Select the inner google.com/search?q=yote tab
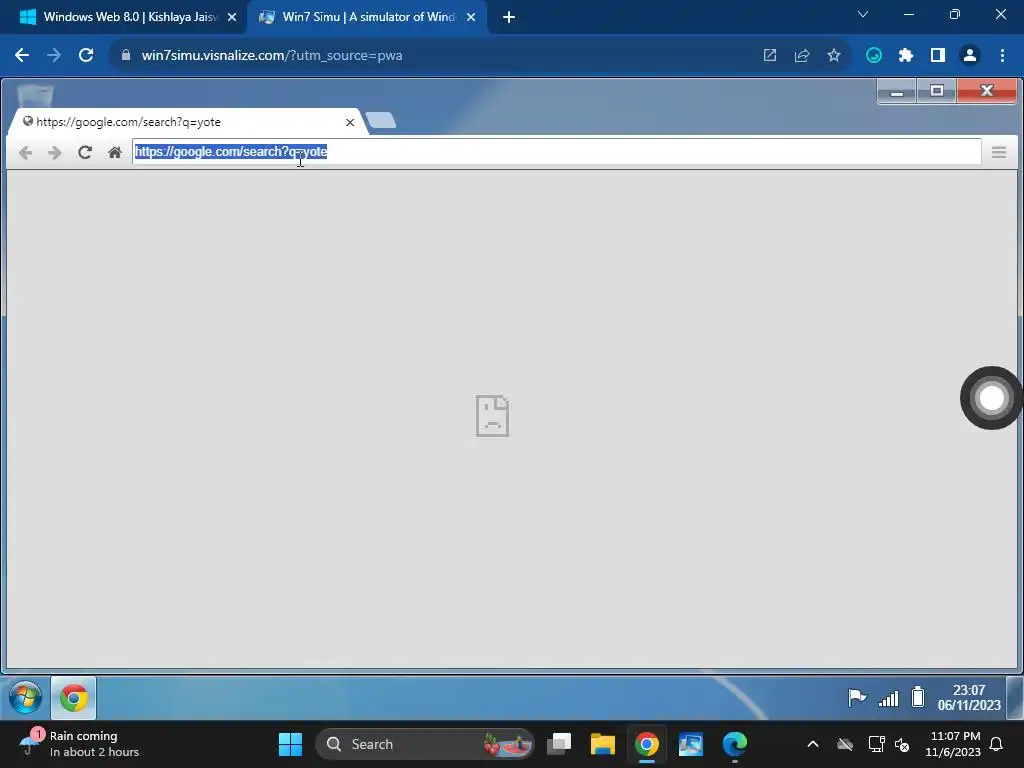Viewport: 1024px width, 768px height. point(186,122)
